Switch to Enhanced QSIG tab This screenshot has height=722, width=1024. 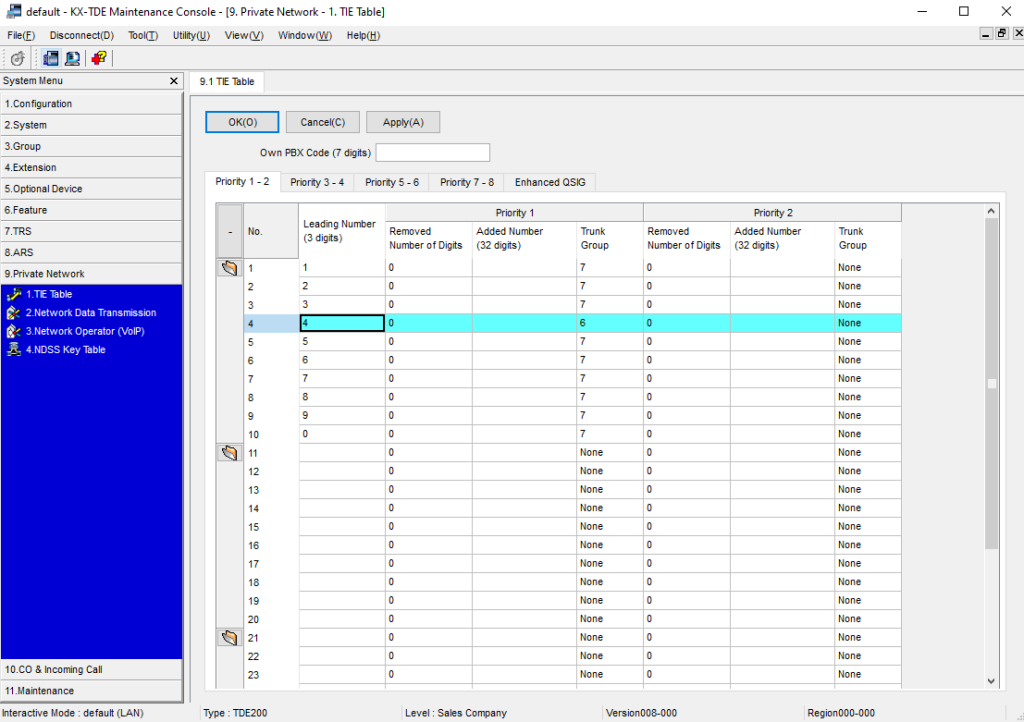coord(550,182)
